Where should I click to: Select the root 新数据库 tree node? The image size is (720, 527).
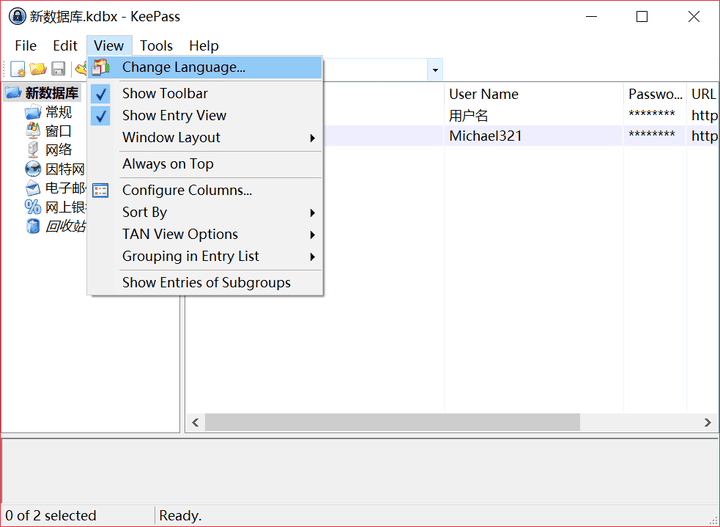coord(51,93)
